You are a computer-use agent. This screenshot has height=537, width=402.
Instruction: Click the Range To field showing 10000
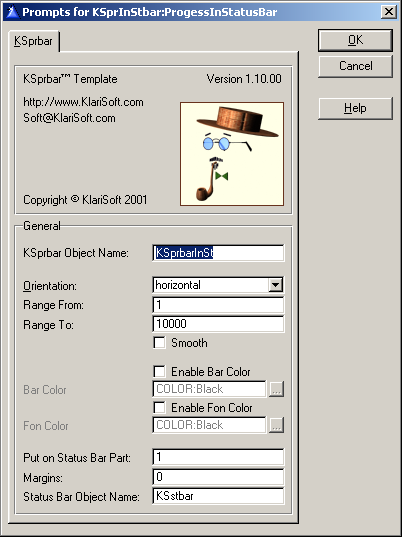click(218, 324)
